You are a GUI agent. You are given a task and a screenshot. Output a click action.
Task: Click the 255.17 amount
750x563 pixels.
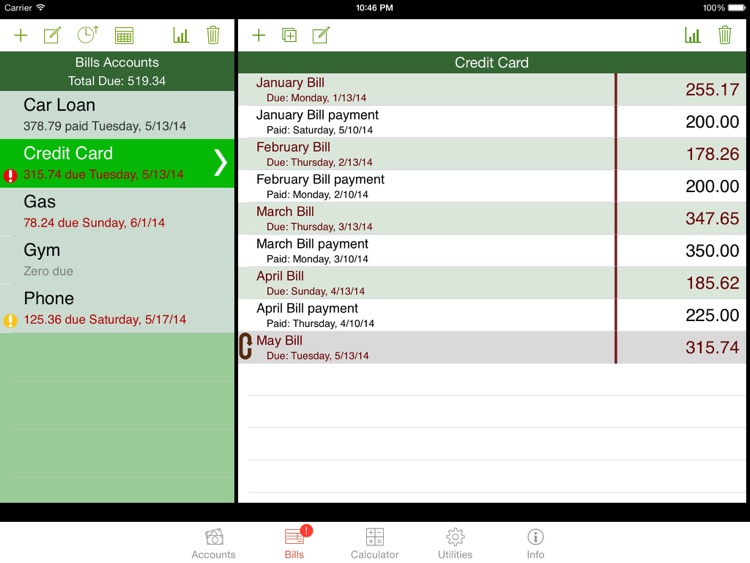(x=712, y=89)
